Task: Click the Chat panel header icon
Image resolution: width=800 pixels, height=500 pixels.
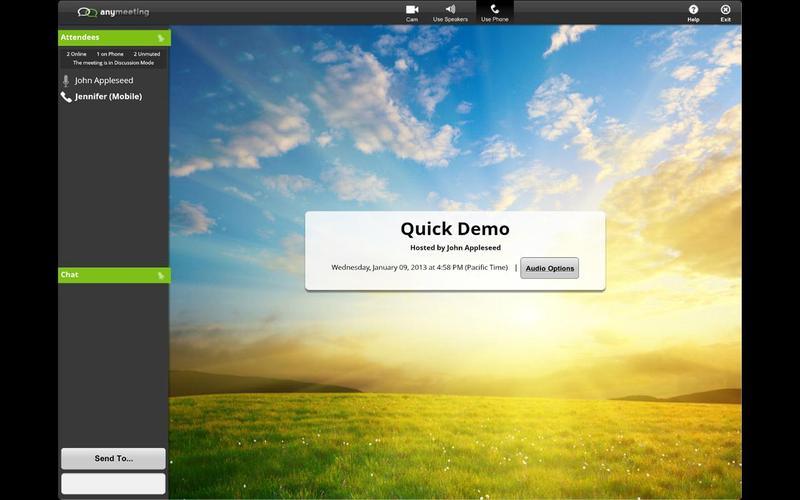Action: pos(160,275)
